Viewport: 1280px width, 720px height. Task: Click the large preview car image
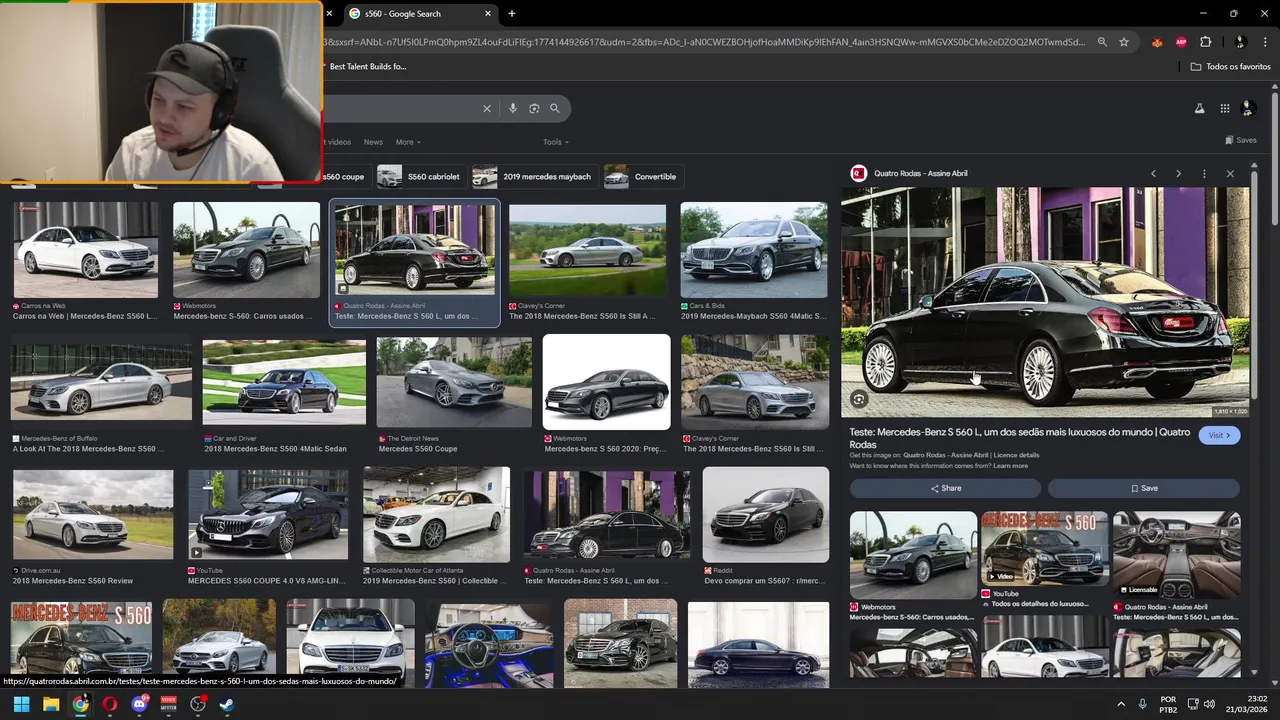[x=1045, y=302]
